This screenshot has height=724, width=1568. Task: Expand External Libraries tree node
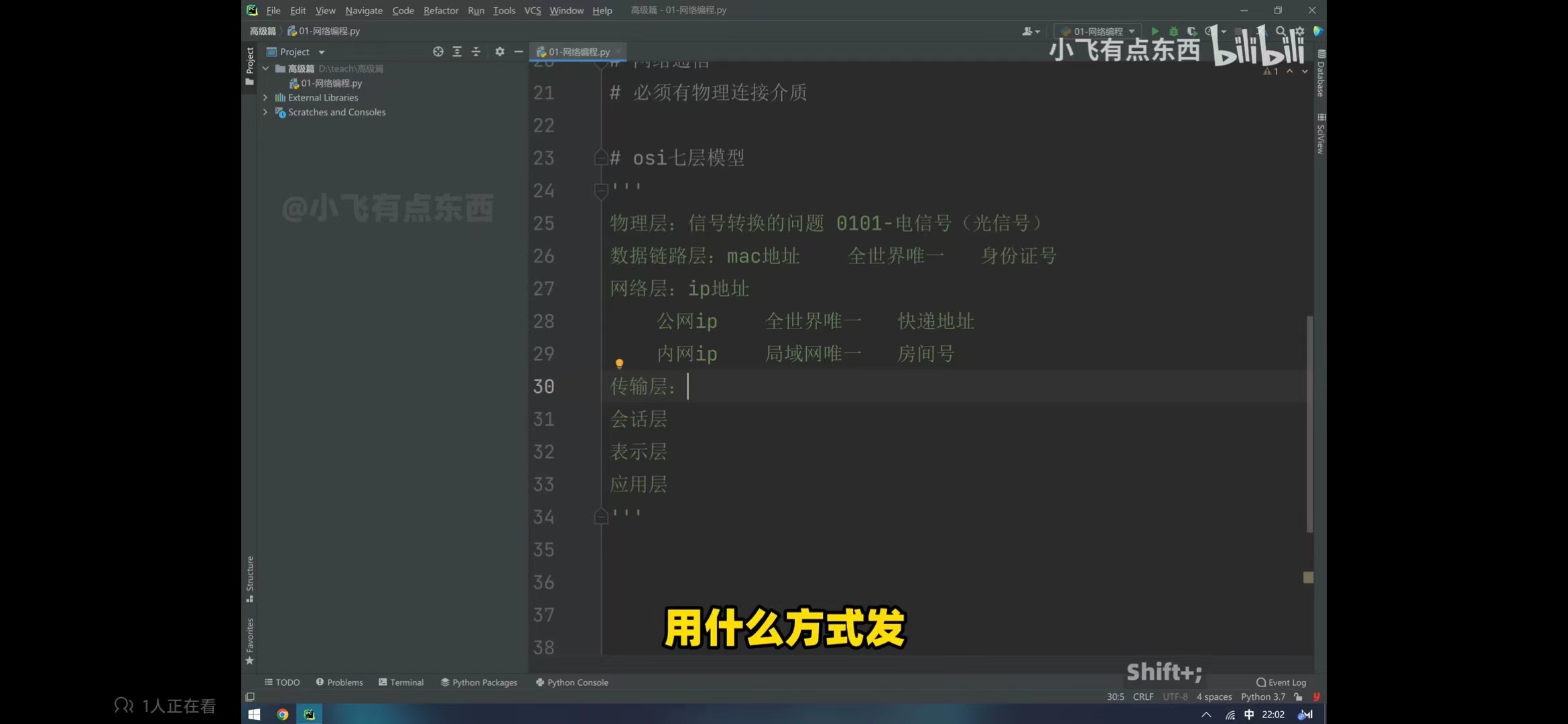tap(265, 98)
